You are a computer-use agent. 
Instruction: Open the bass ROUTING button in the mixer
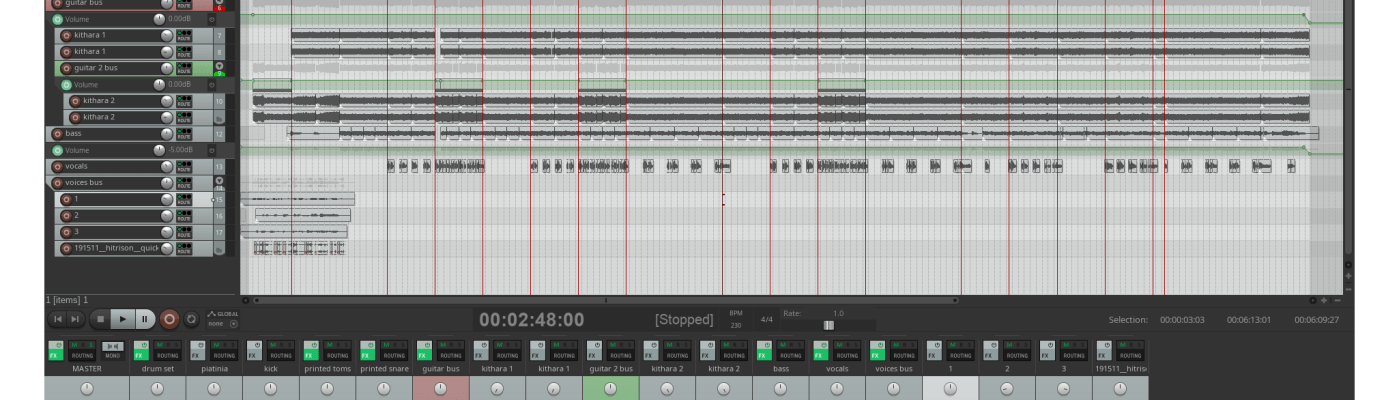(792, 355)
